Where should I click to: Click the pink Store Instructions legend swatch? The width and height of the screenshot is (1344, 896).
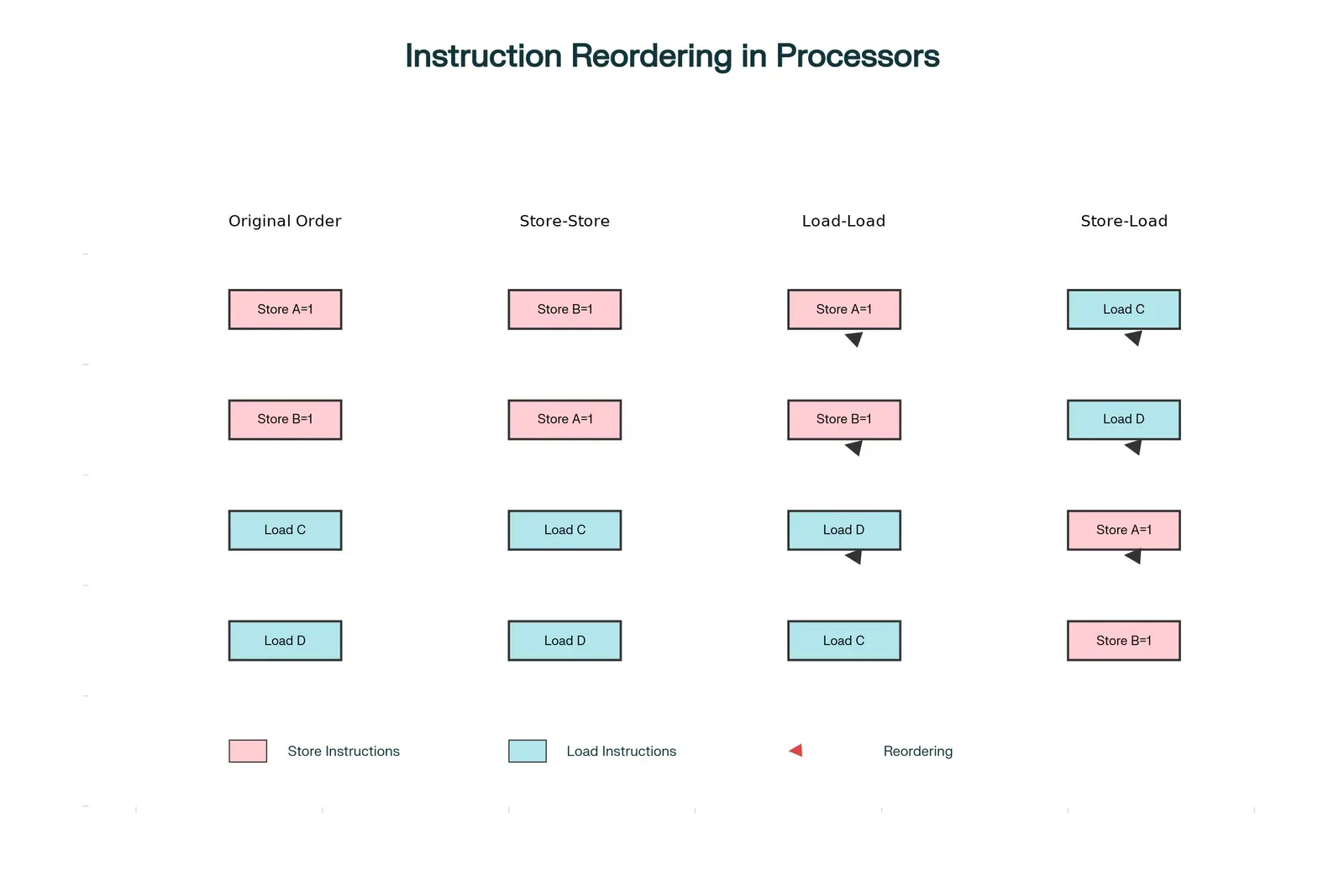248,751
